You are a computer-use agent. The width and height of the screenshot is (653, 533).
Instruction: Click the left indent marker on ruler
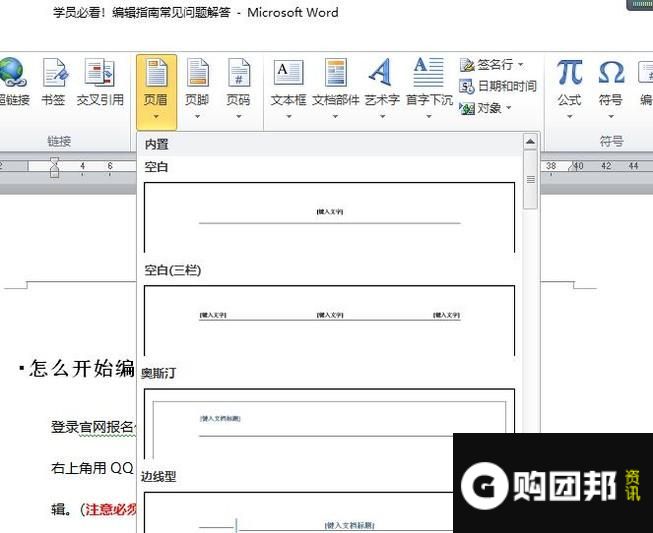pos(54,168)
